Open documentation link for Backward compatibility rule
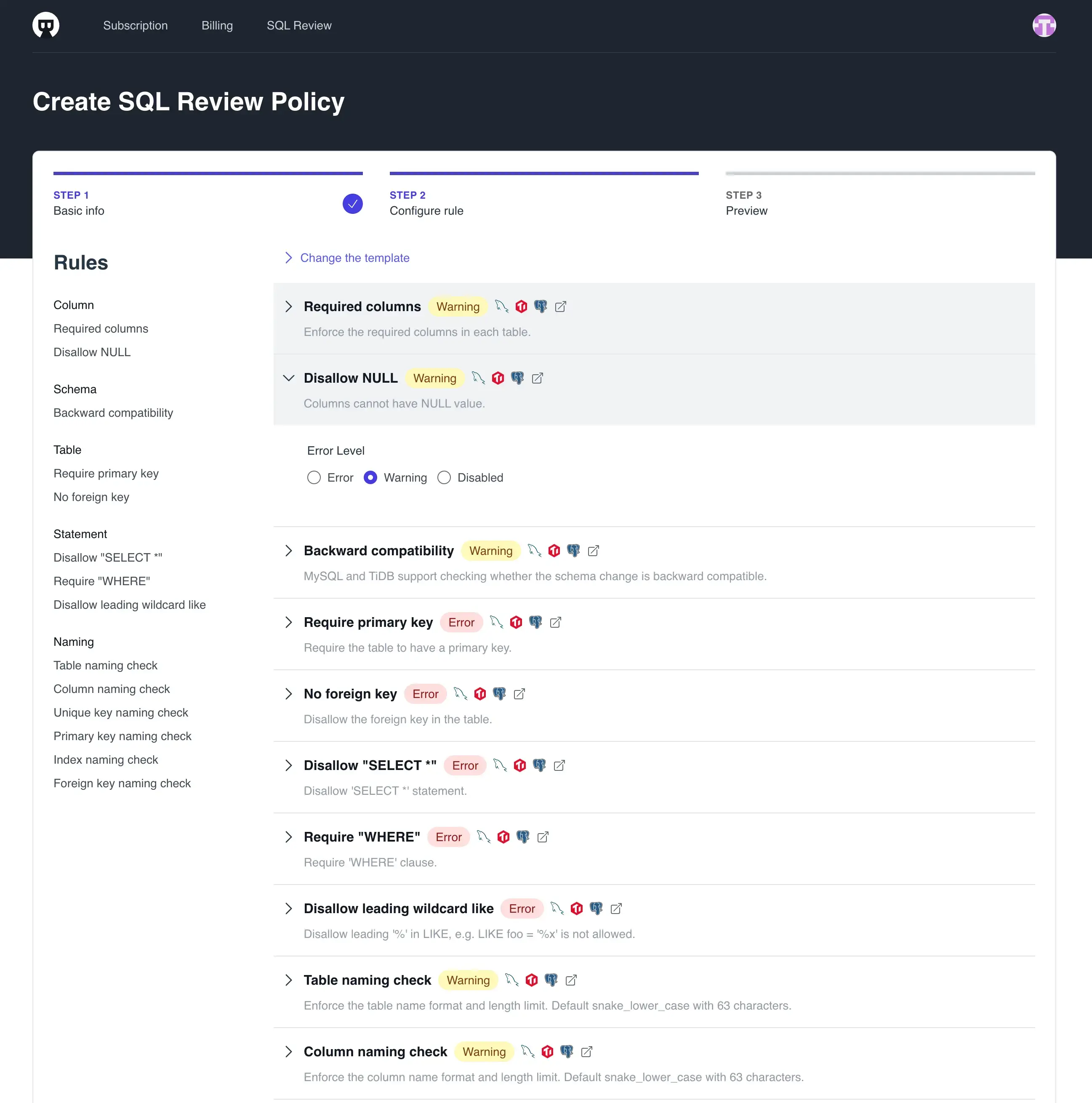The image size is (1092, 1103). pos(594,550)
